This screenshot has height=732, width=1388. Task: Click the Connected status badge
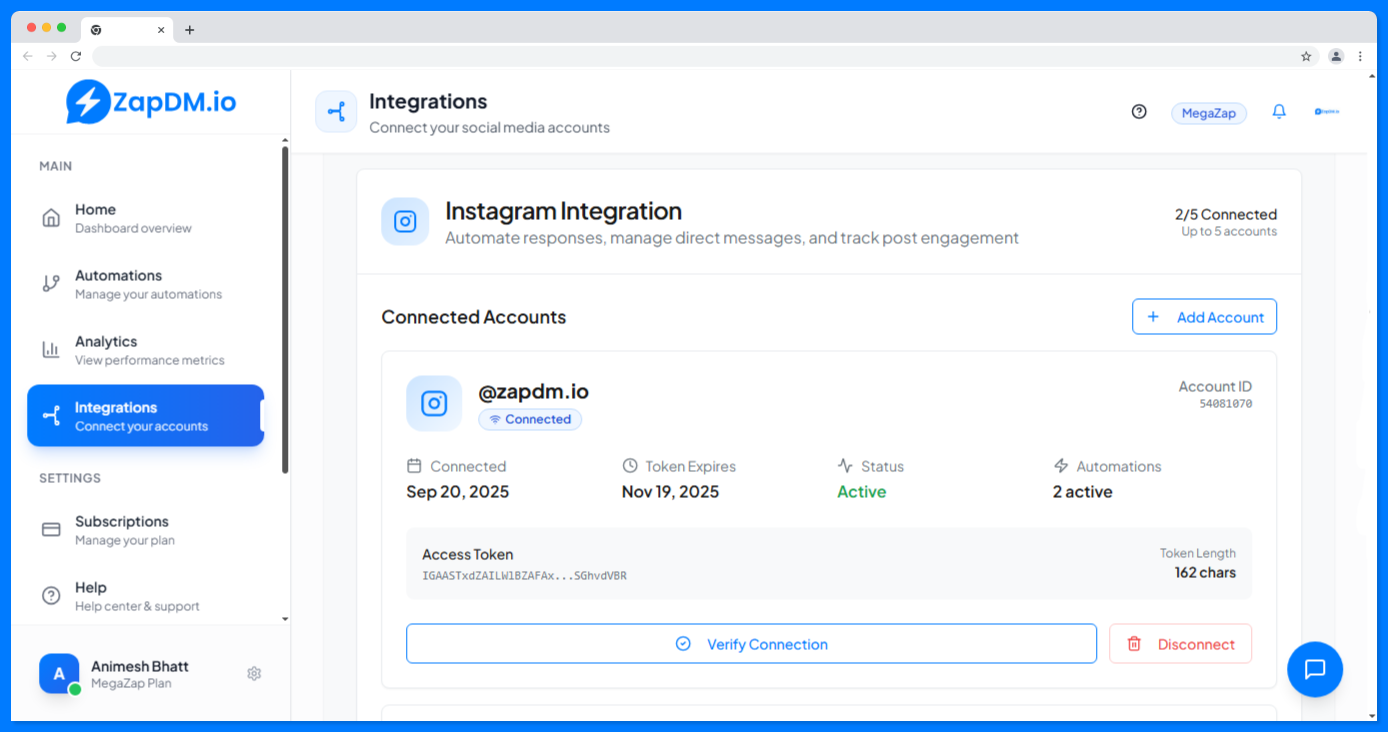pyautogui.click(x=530, y=420)
